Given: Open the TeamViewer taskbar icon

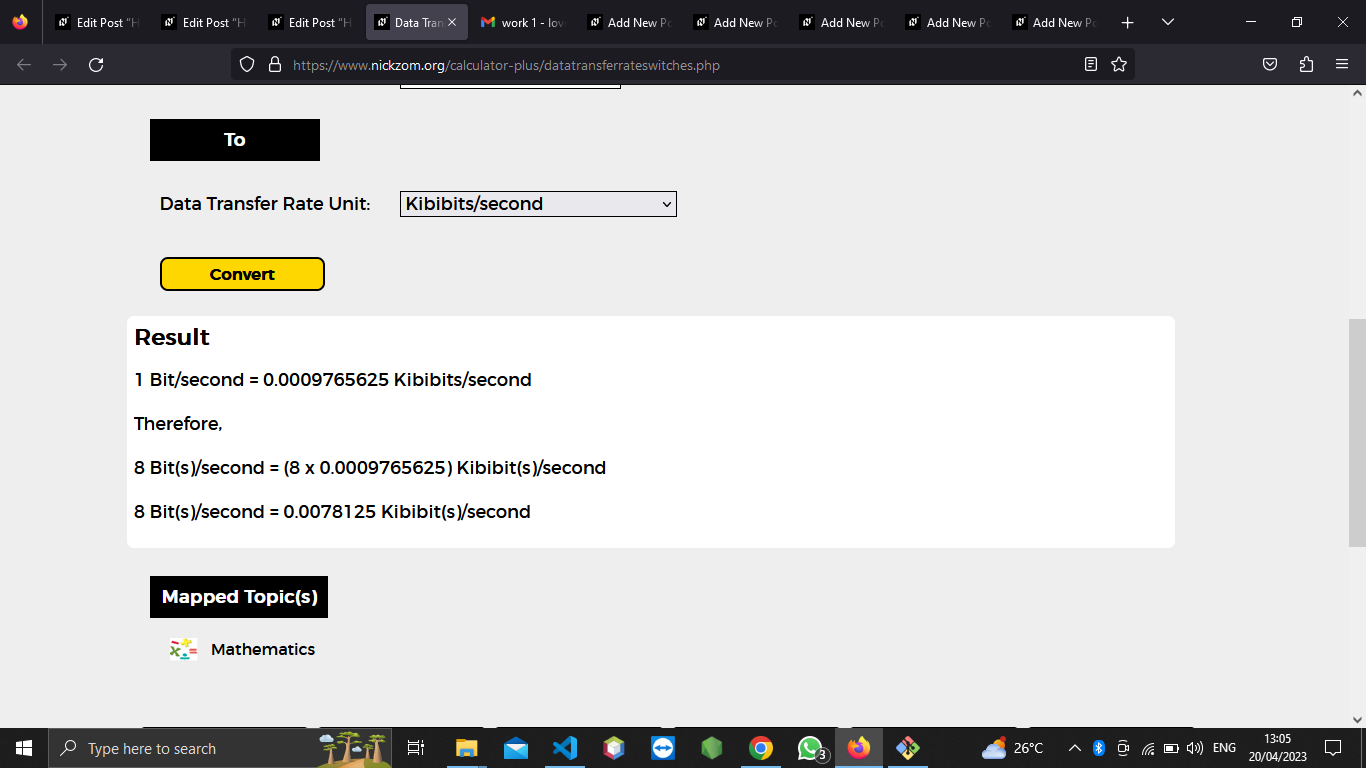Looking at the screenshot, I should tap(663, 748).
